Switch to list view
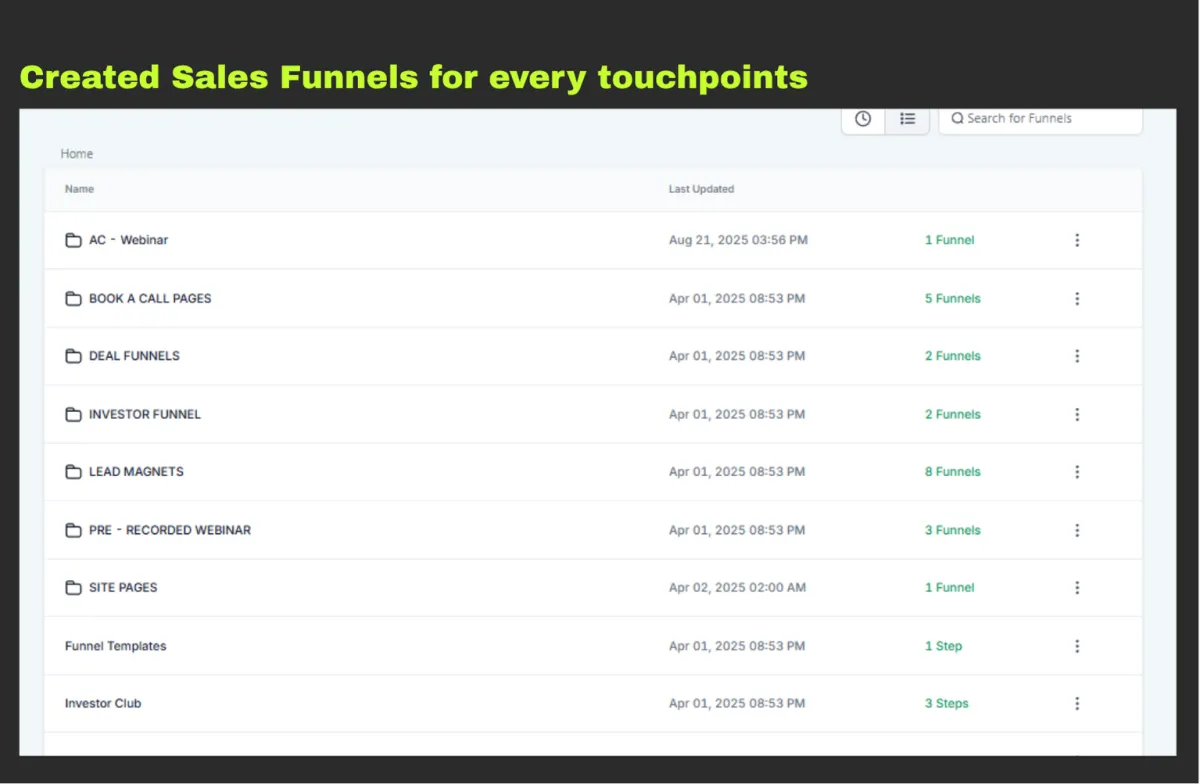 [x=907, y=119]
